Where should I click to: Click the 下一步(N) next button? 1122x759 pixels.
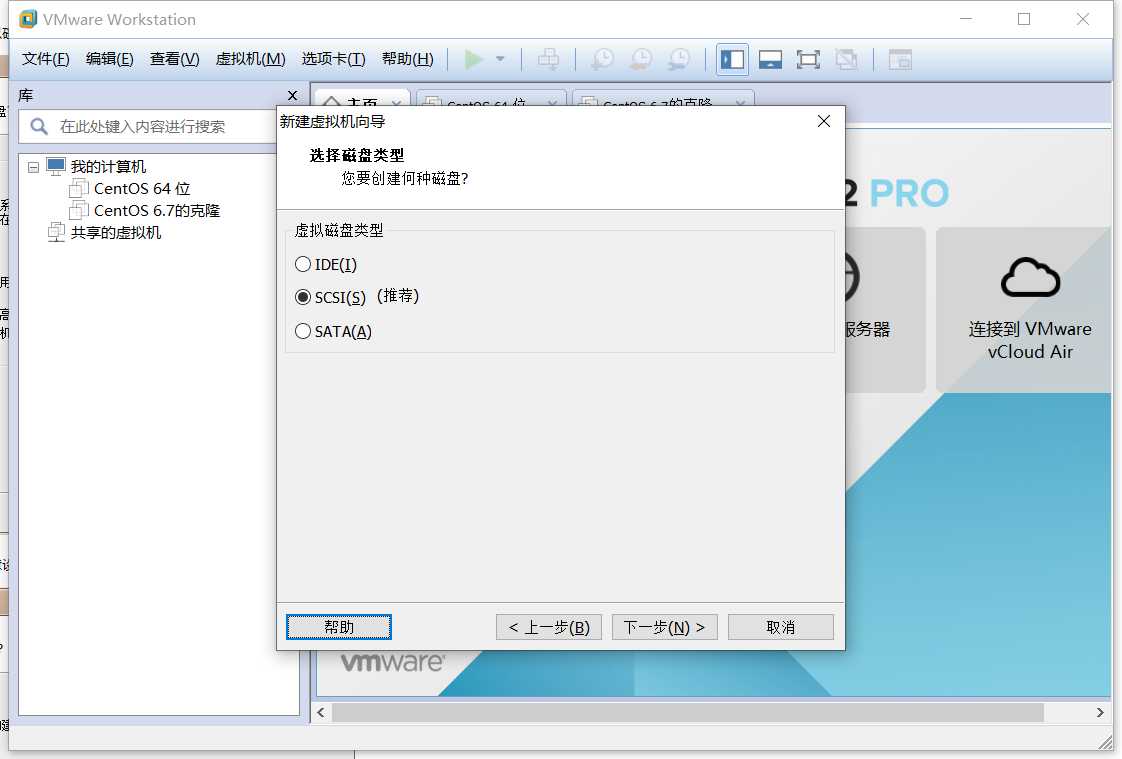pos(665,627)
